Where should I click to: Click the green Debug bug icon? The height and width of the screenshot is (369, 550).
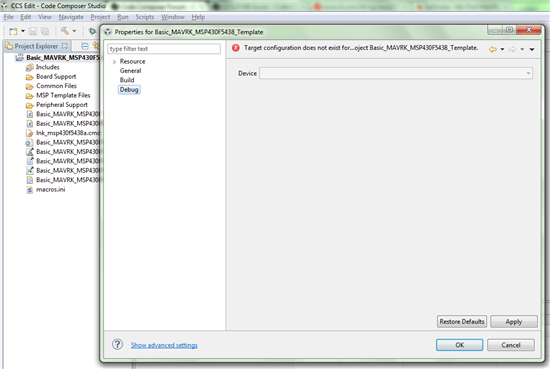[92, 32]
